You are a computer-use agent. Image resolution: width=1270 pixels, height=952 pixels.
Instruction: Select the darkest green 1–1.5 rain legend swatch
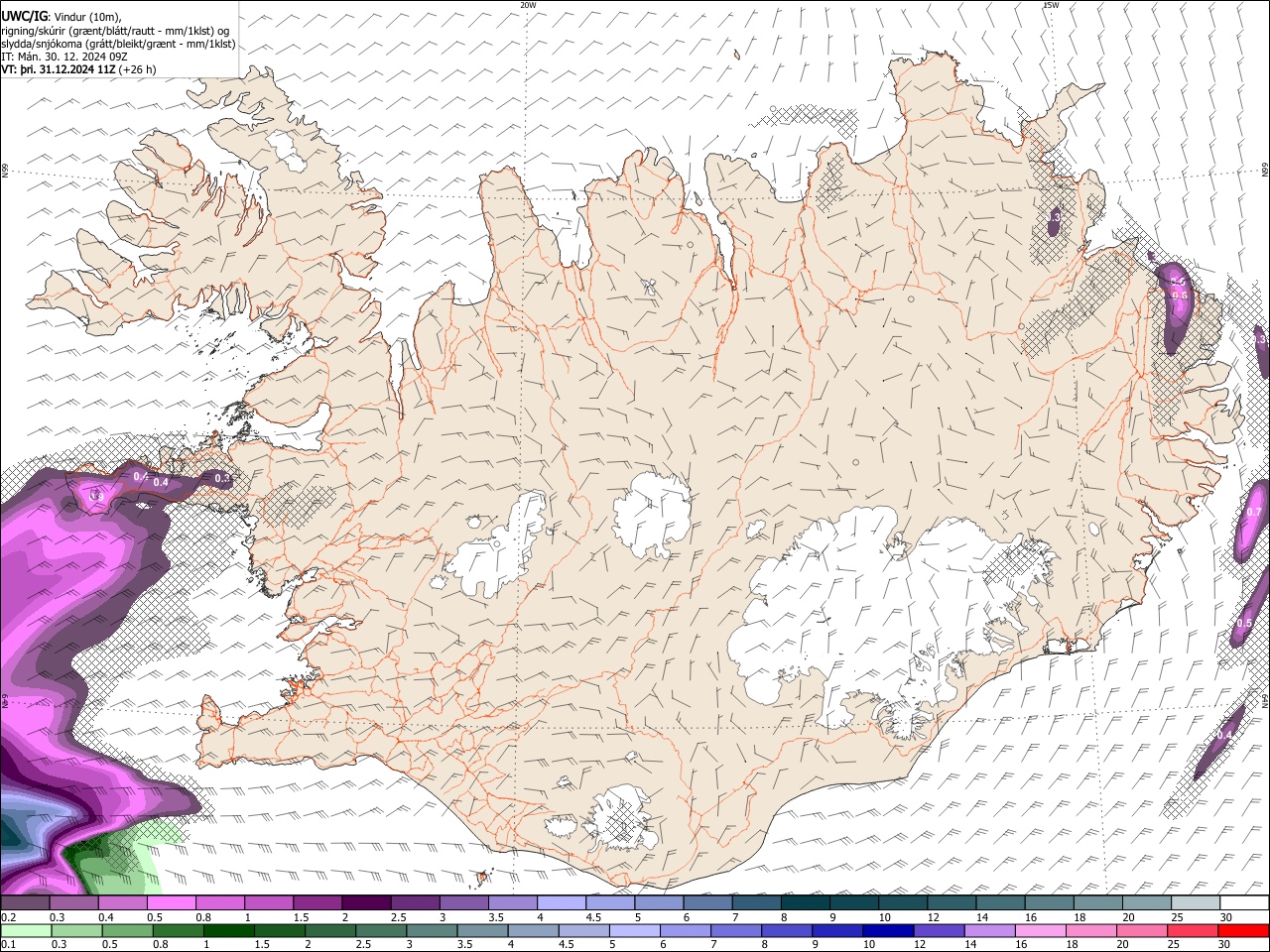[228, 930]
